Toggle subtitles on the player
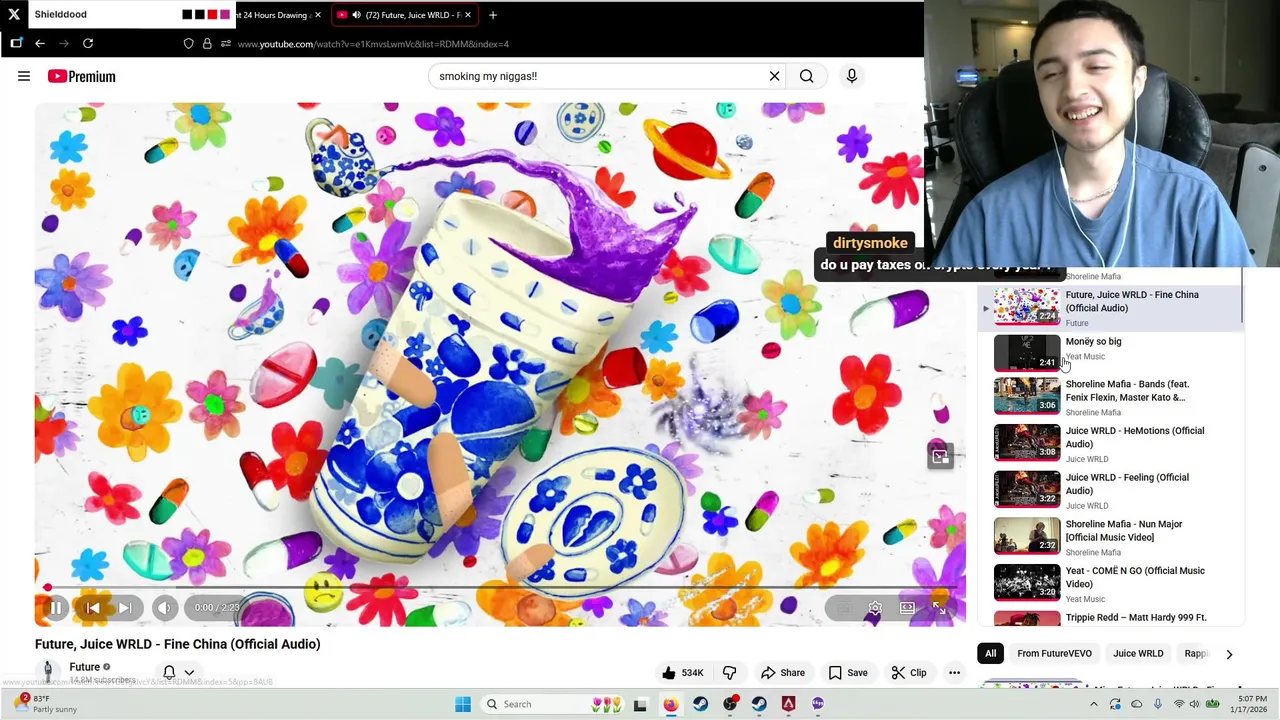The image size is (1280, 720). [844, 607]
